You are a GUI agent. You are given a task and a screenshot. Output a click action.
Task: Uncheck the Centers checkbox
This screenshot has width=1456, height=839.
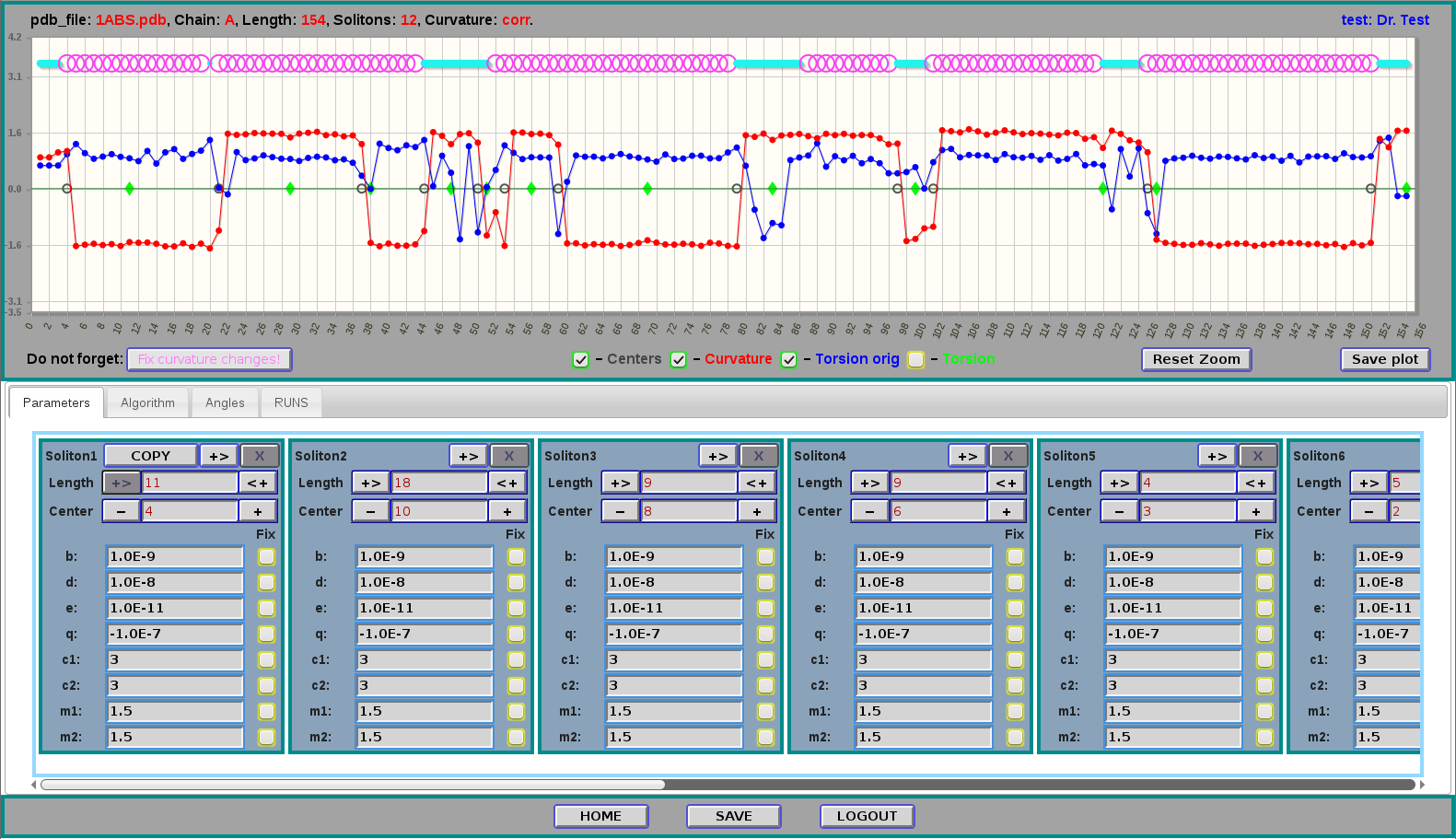pos(581,360)
